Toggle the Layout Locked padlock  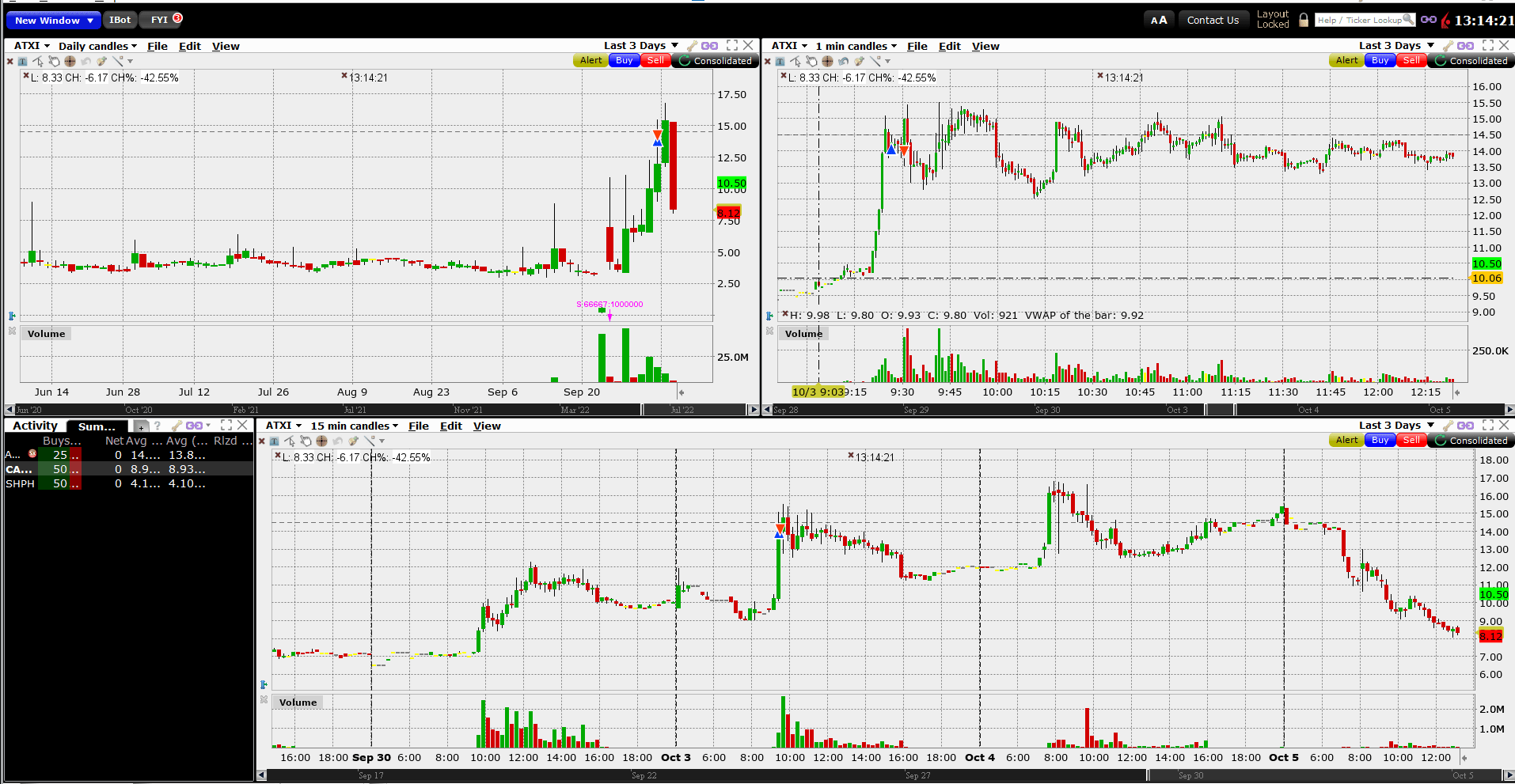1304,20
